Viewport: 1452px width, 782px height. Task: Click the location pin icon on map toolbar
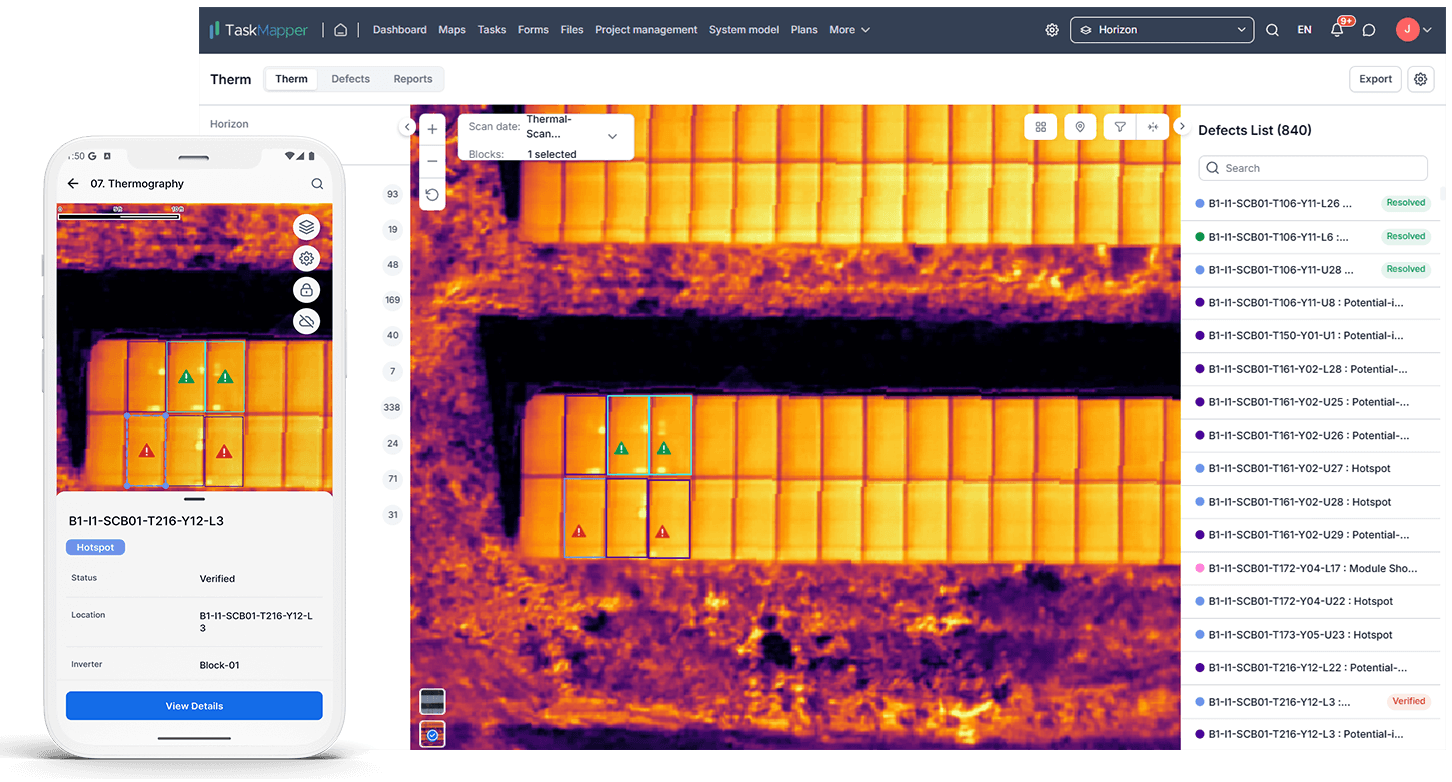[1079, 127]
